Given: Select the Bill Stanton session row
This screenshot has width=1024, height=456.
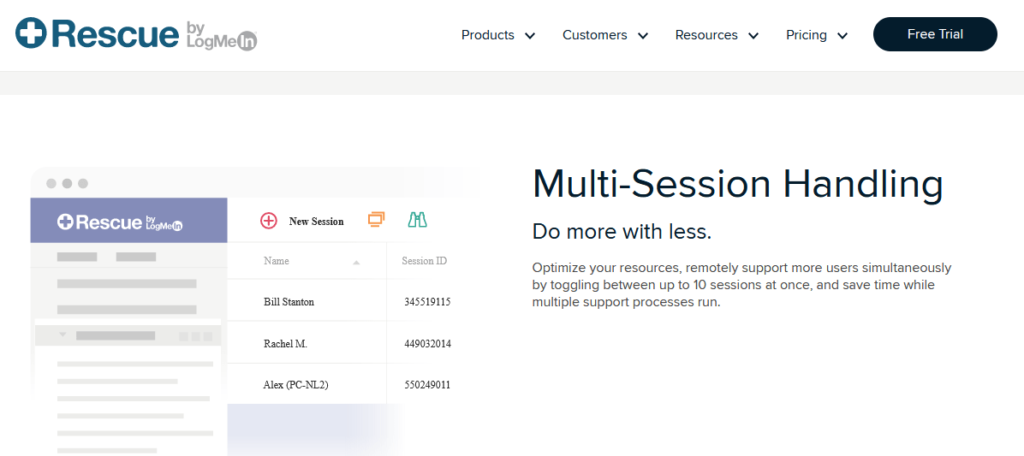Looking at the screenshot, I should click(340, 302).
